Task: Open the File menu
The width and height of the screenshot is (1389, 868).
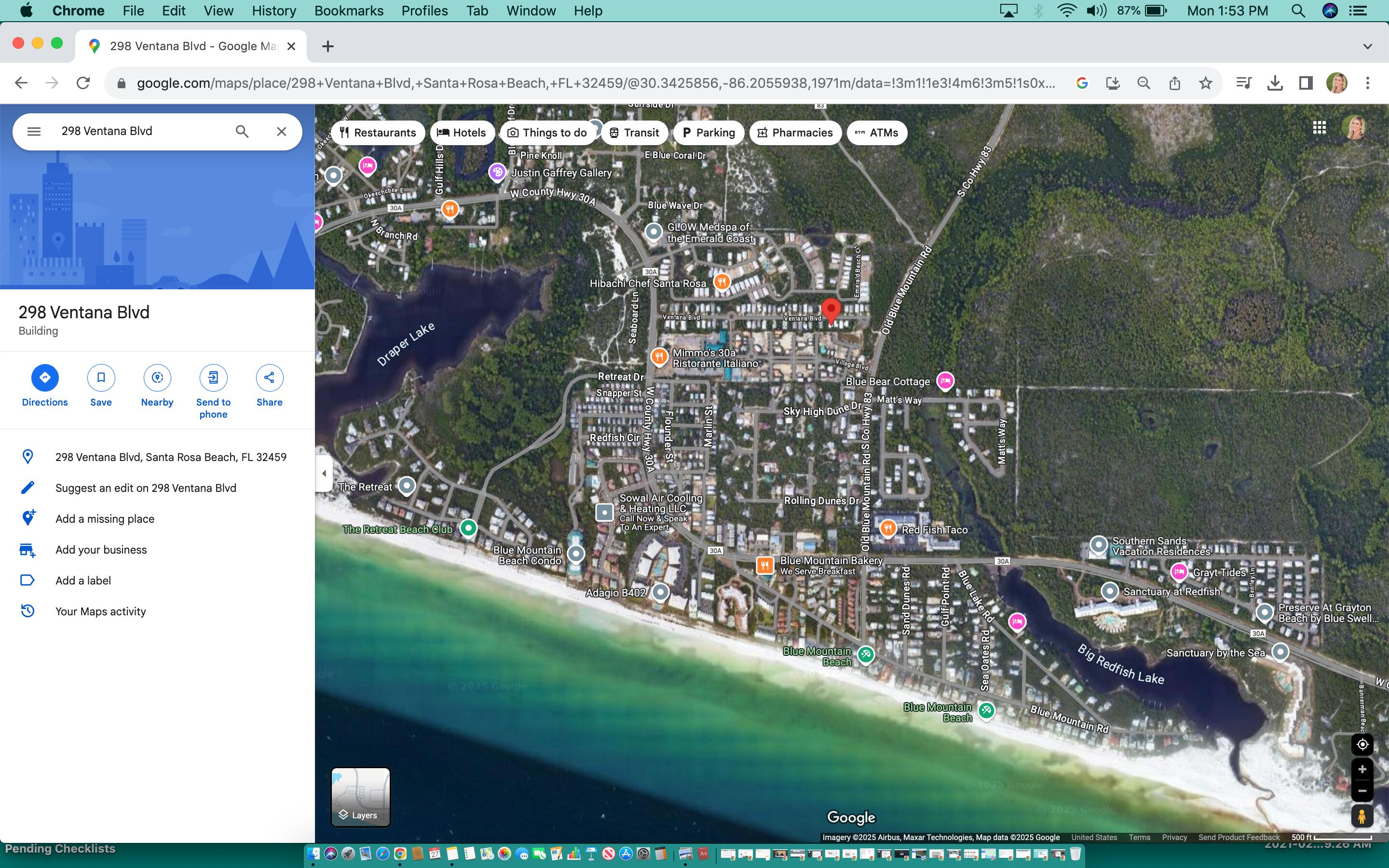Action: [x=133, y=11]
